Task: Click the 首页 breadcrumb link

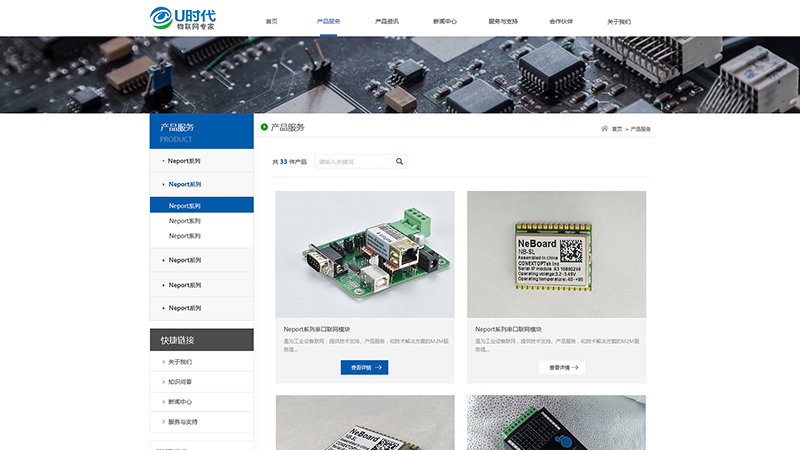Action: click(617, 129)
